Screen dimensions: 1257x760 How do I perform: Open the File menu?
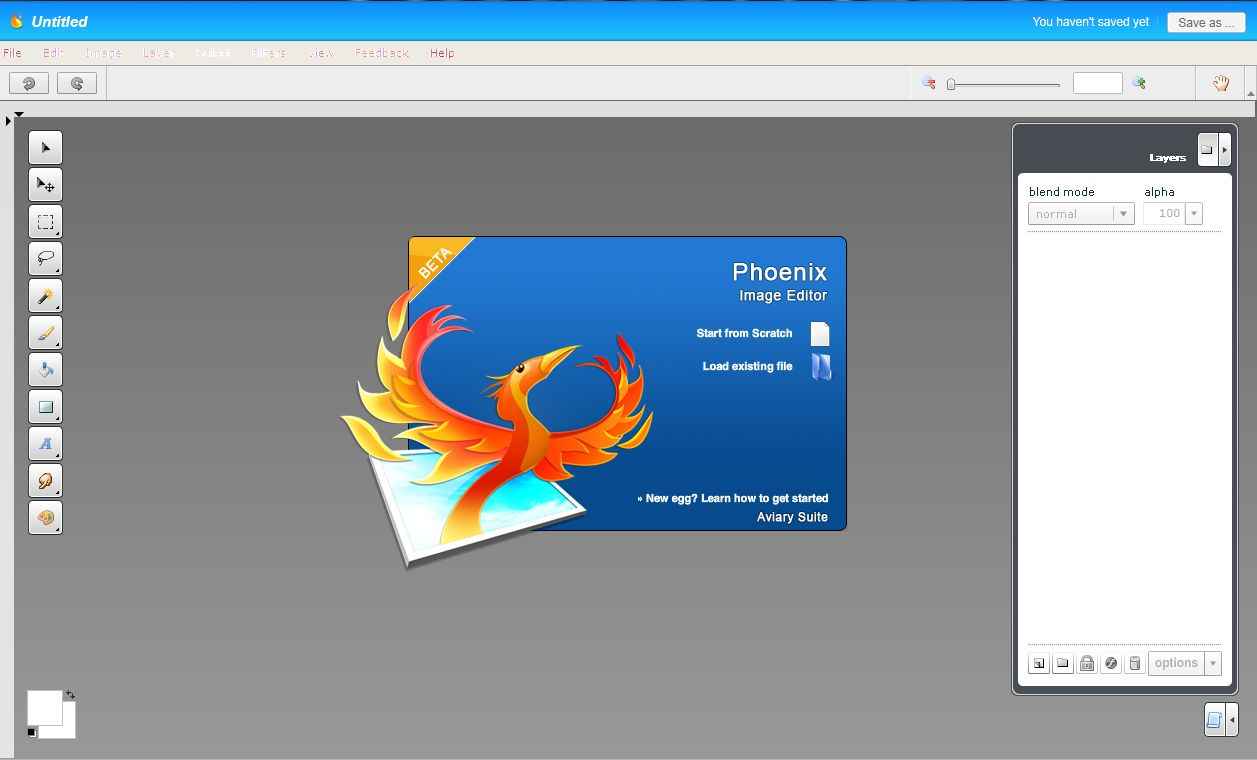pos(12,53)
